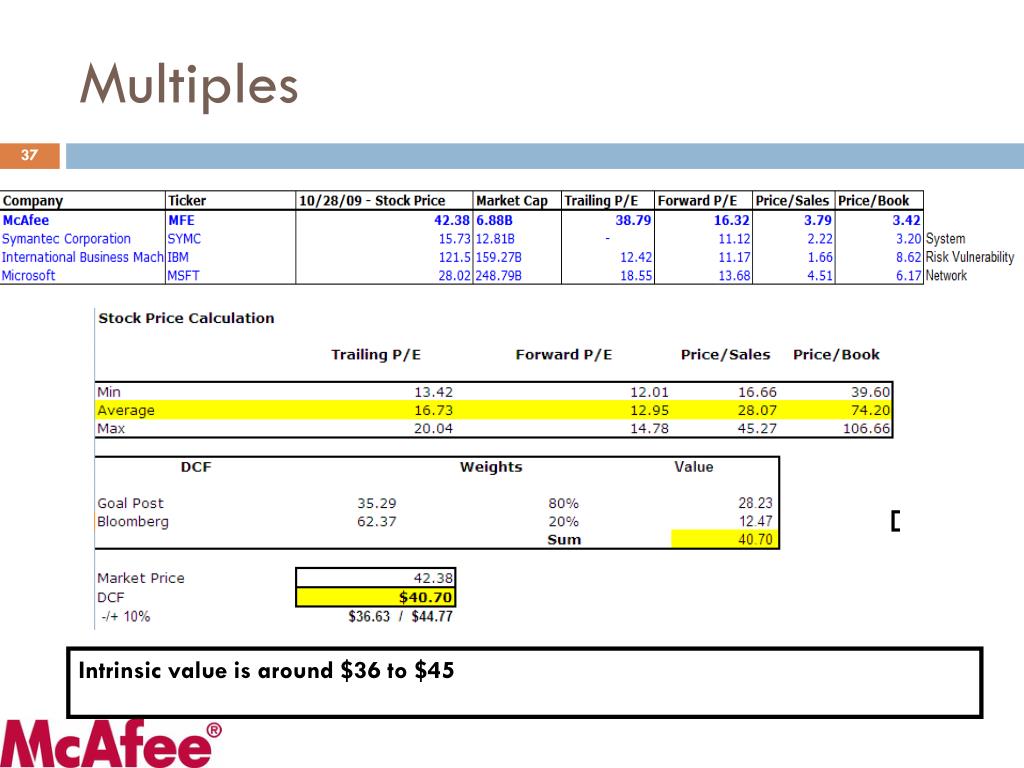Click the yellow $40.70 DCF cell
1024x768 pixels.
click(376, 597)
